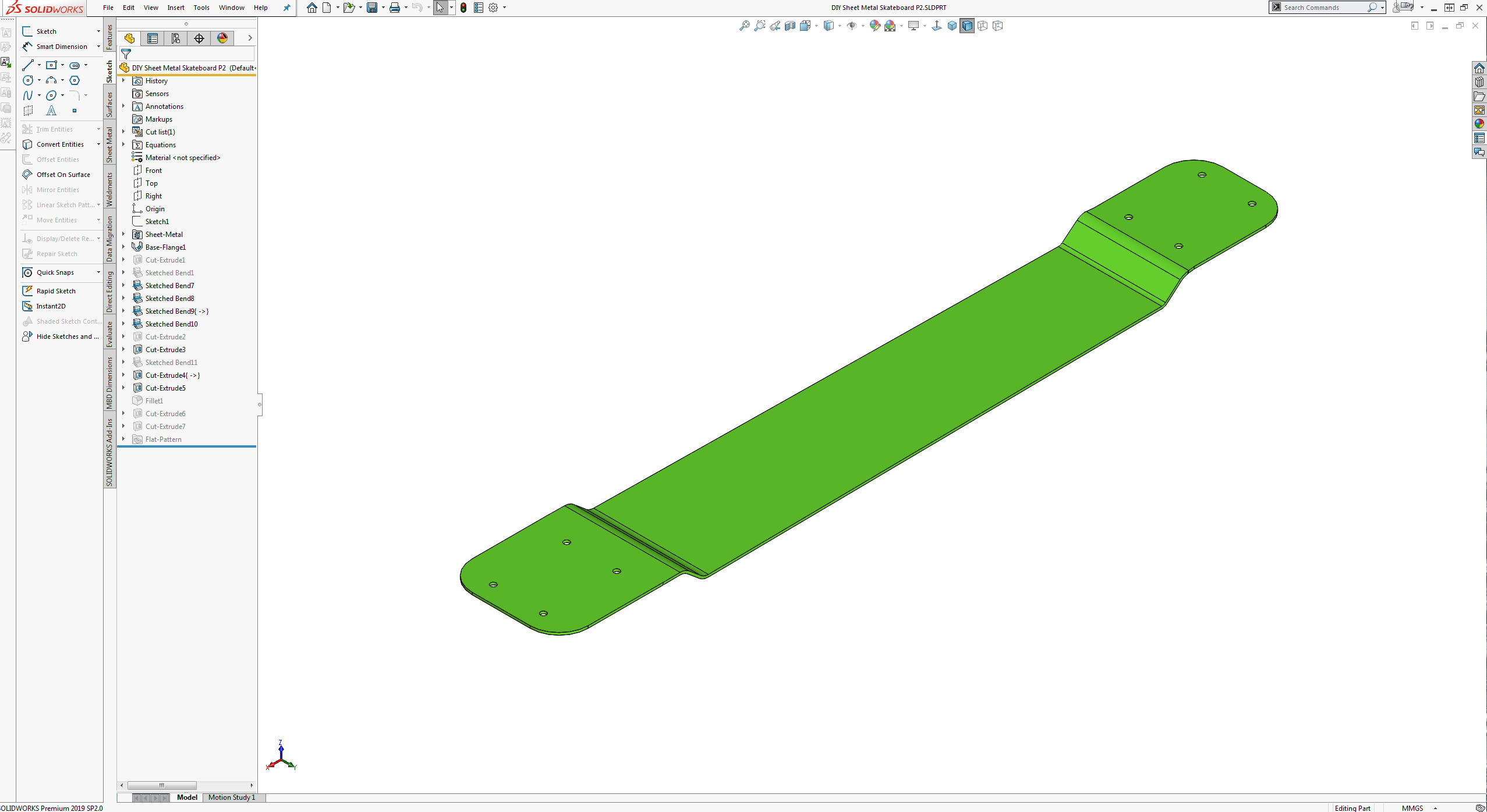Pin the menu bar with pushpin

(x=286, y=8)
